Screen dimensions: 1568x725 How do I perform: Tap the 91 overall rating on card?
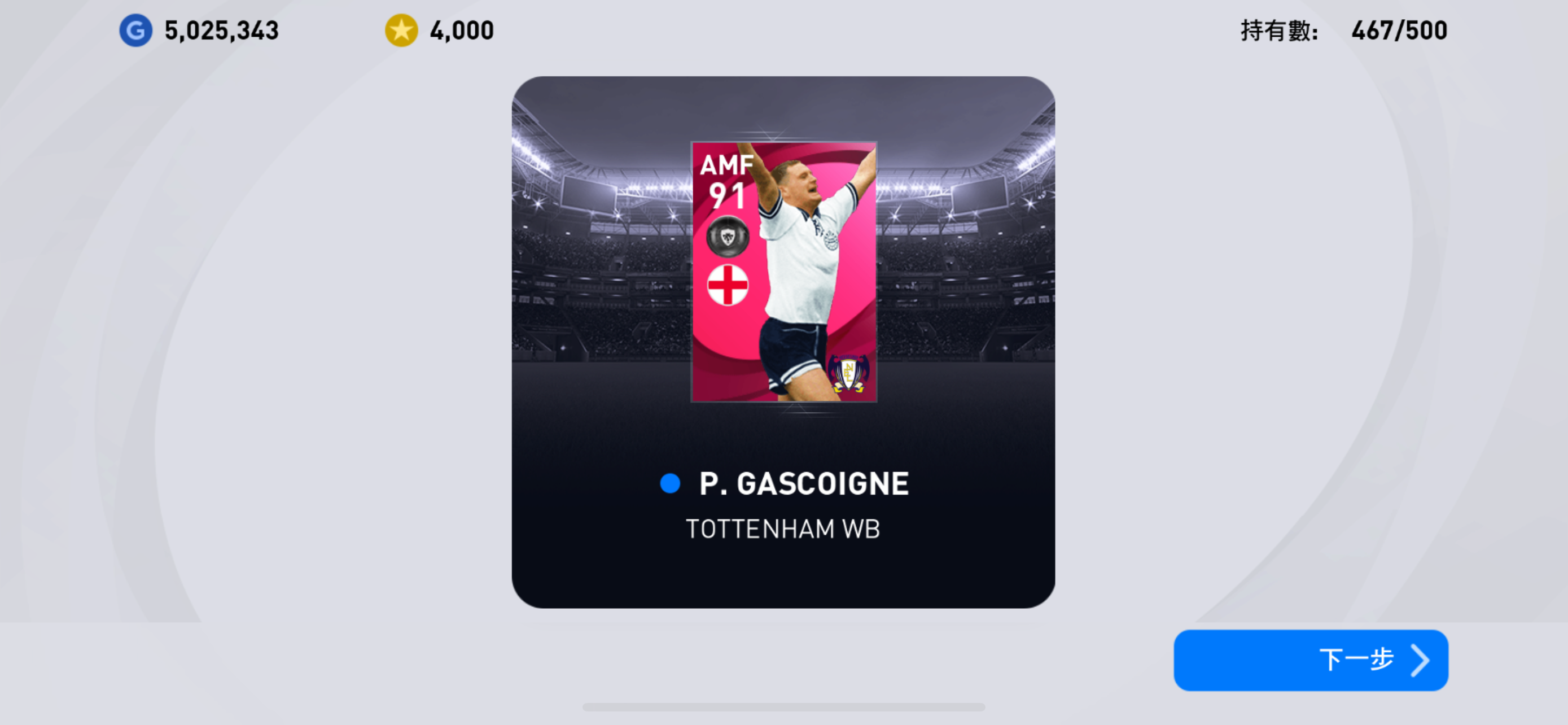(x=727, y=196)
